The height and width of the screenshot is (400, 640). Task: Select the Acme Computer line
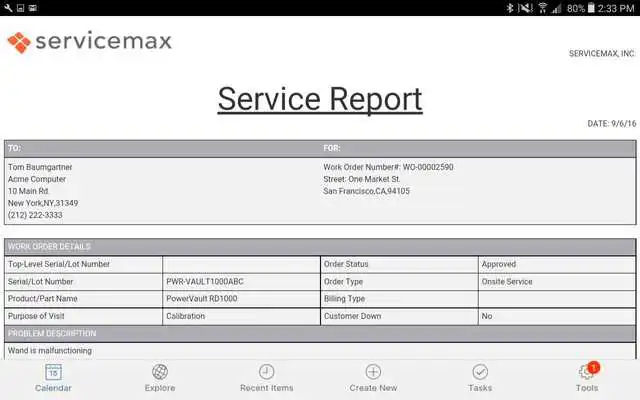point(37,179)
